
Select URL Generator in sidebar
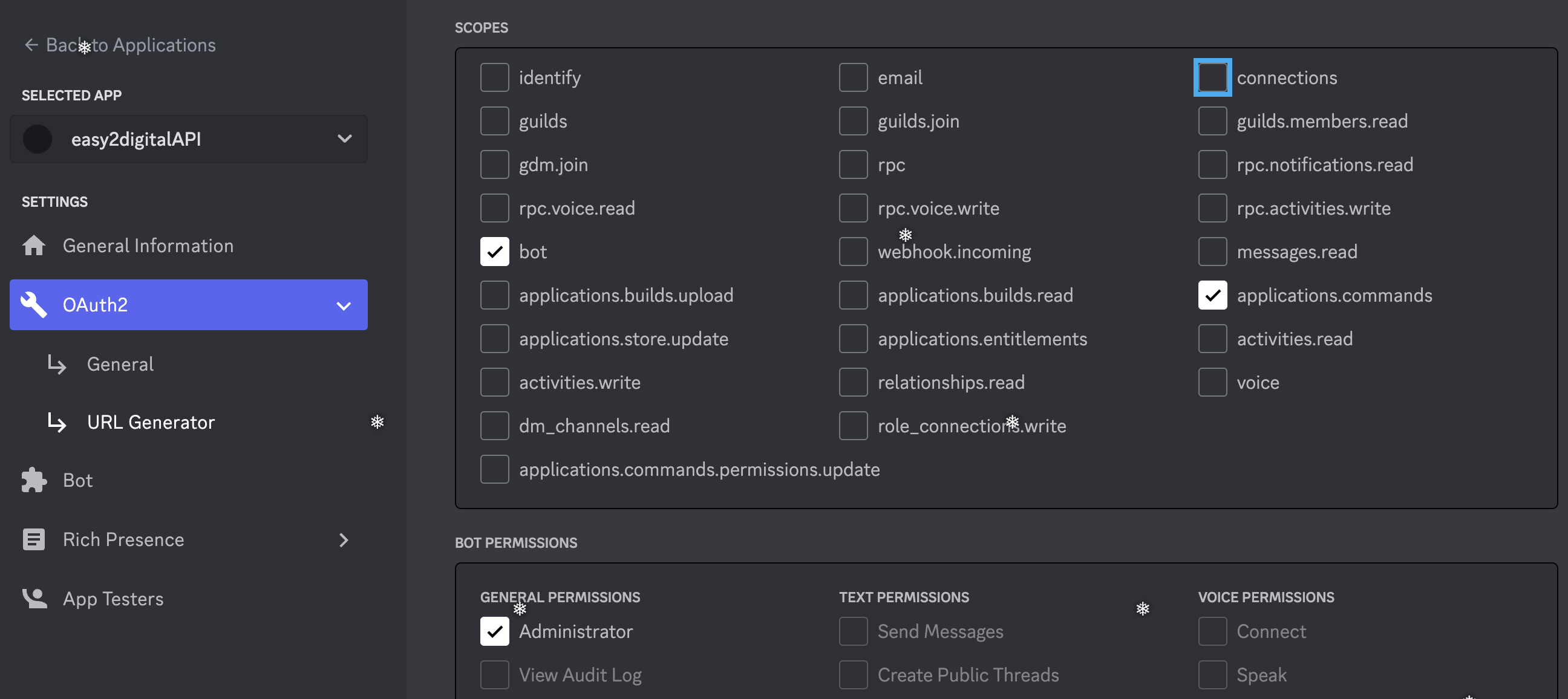pyautogui.click(x=151, y=422)
